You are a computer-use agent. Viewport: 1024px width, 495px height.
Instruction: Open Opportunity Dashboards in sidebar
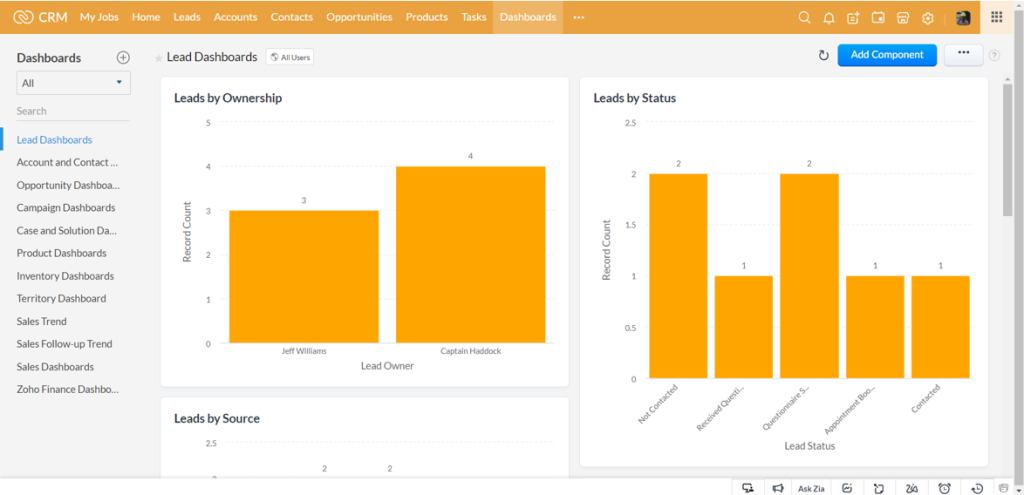click(x=68, y=185)
